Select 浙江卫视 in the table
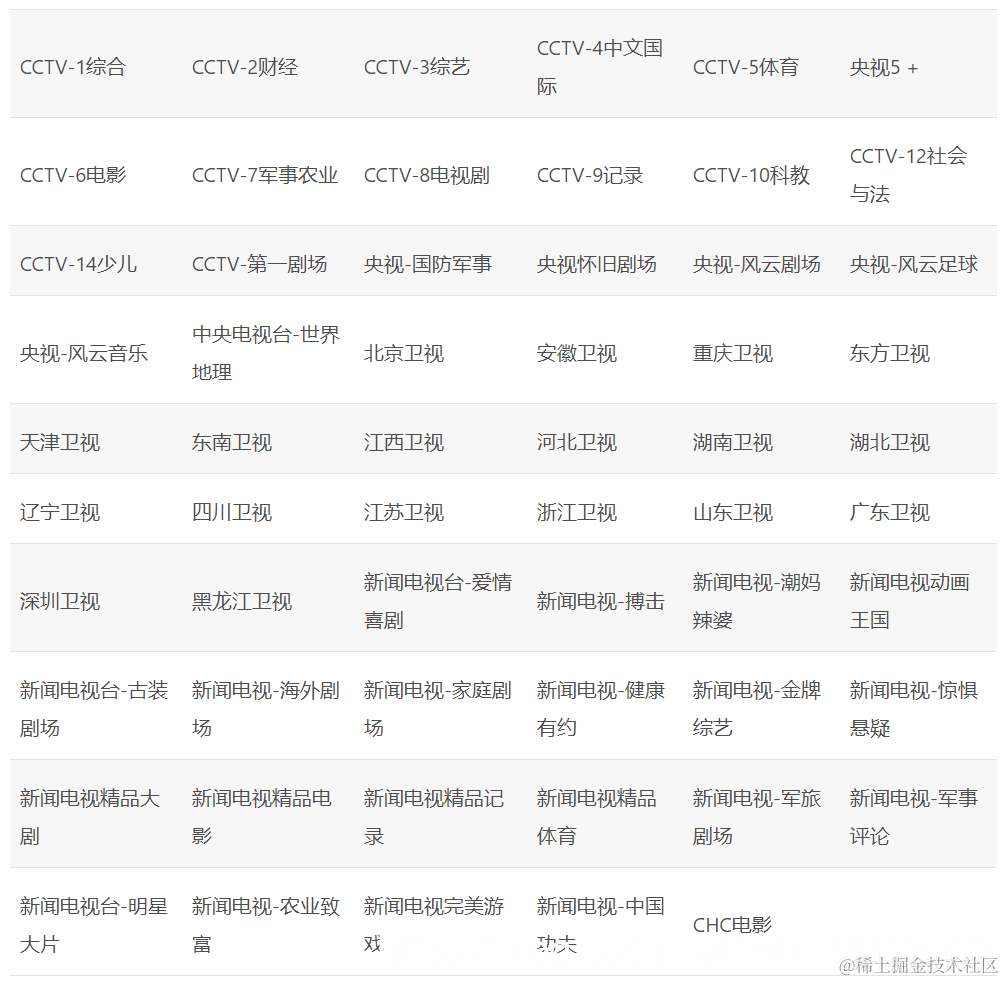The width and height of the screenshot is (1005, 982). (x=577, y=512)
